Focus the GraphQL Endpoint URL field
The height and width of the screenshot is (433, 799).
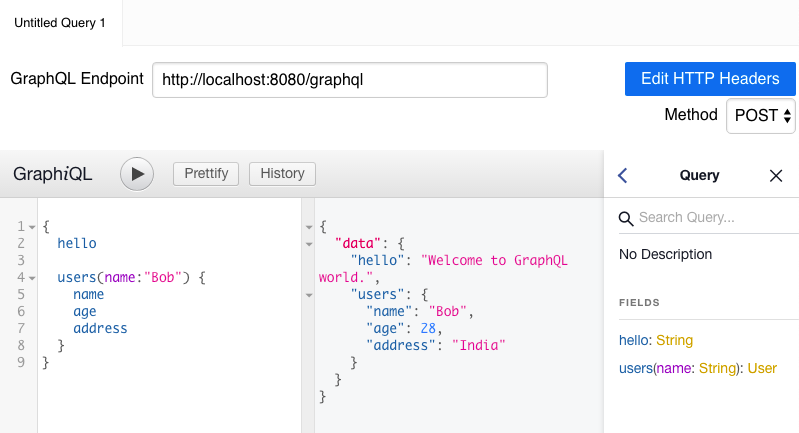click(350, 80)
